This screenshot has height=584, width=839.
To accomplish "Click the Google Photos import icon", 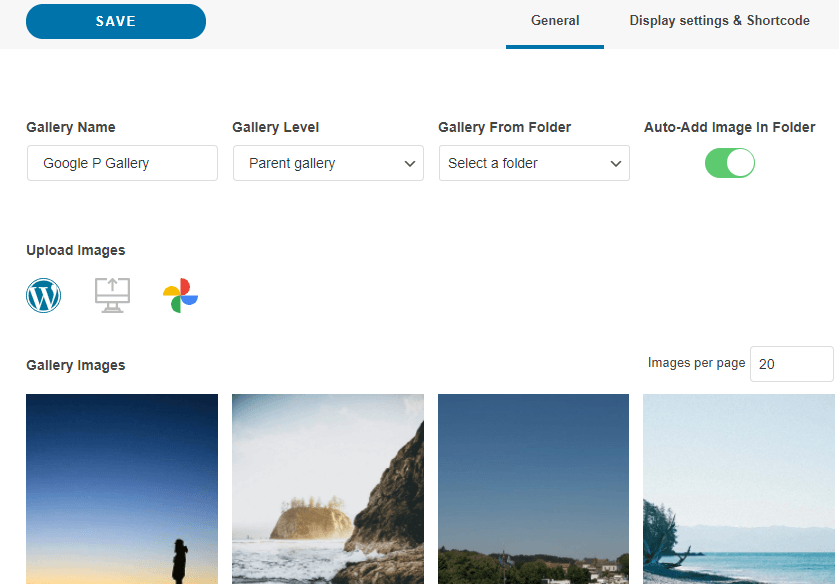I will (x=180, y=296).
